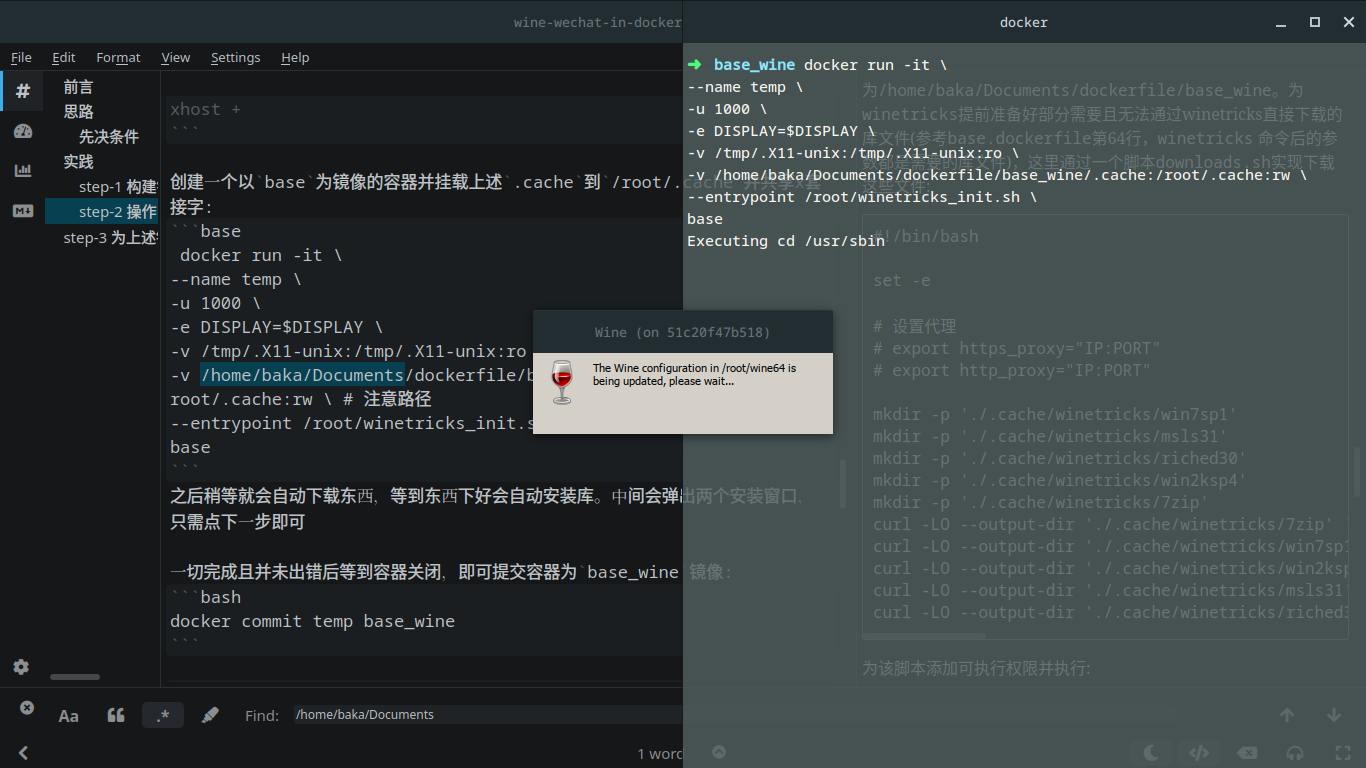This screenshot has height=768, width=1366.
Task: Jump to the previous match with up arrow
Action: click(x=1287, y=715)
